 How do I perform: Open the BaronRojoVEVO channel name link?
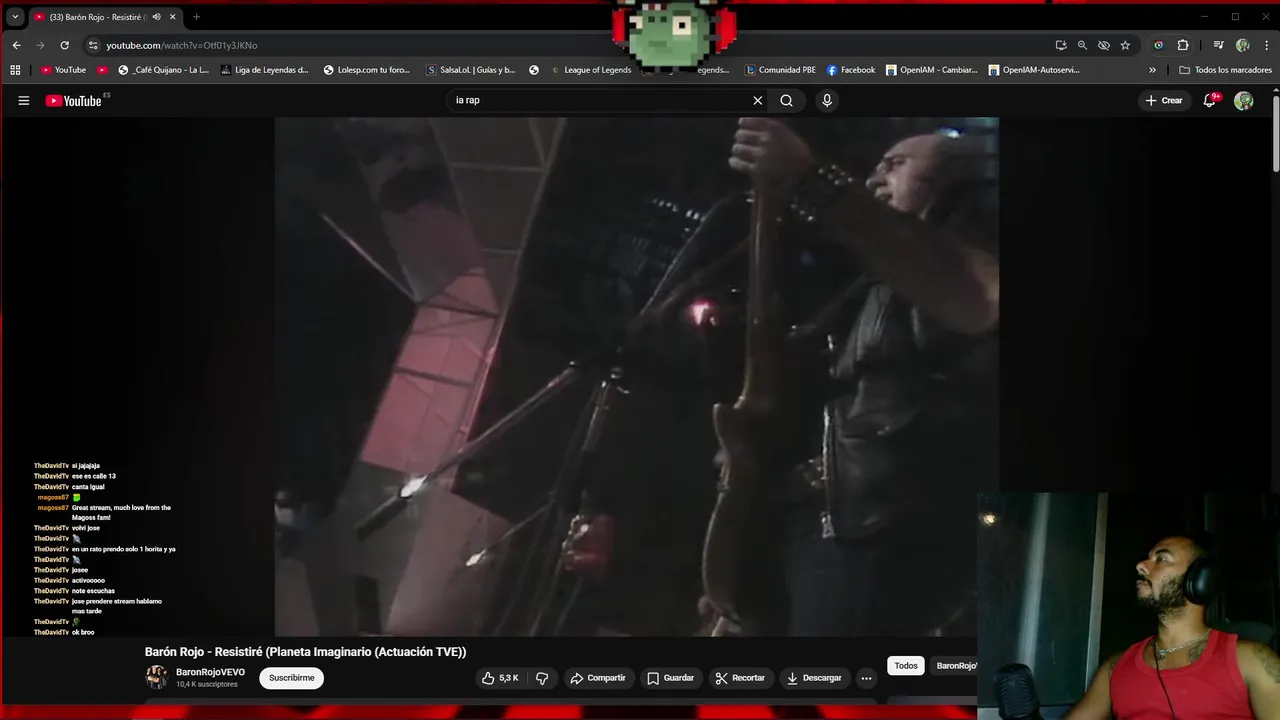tap(210, 672)
